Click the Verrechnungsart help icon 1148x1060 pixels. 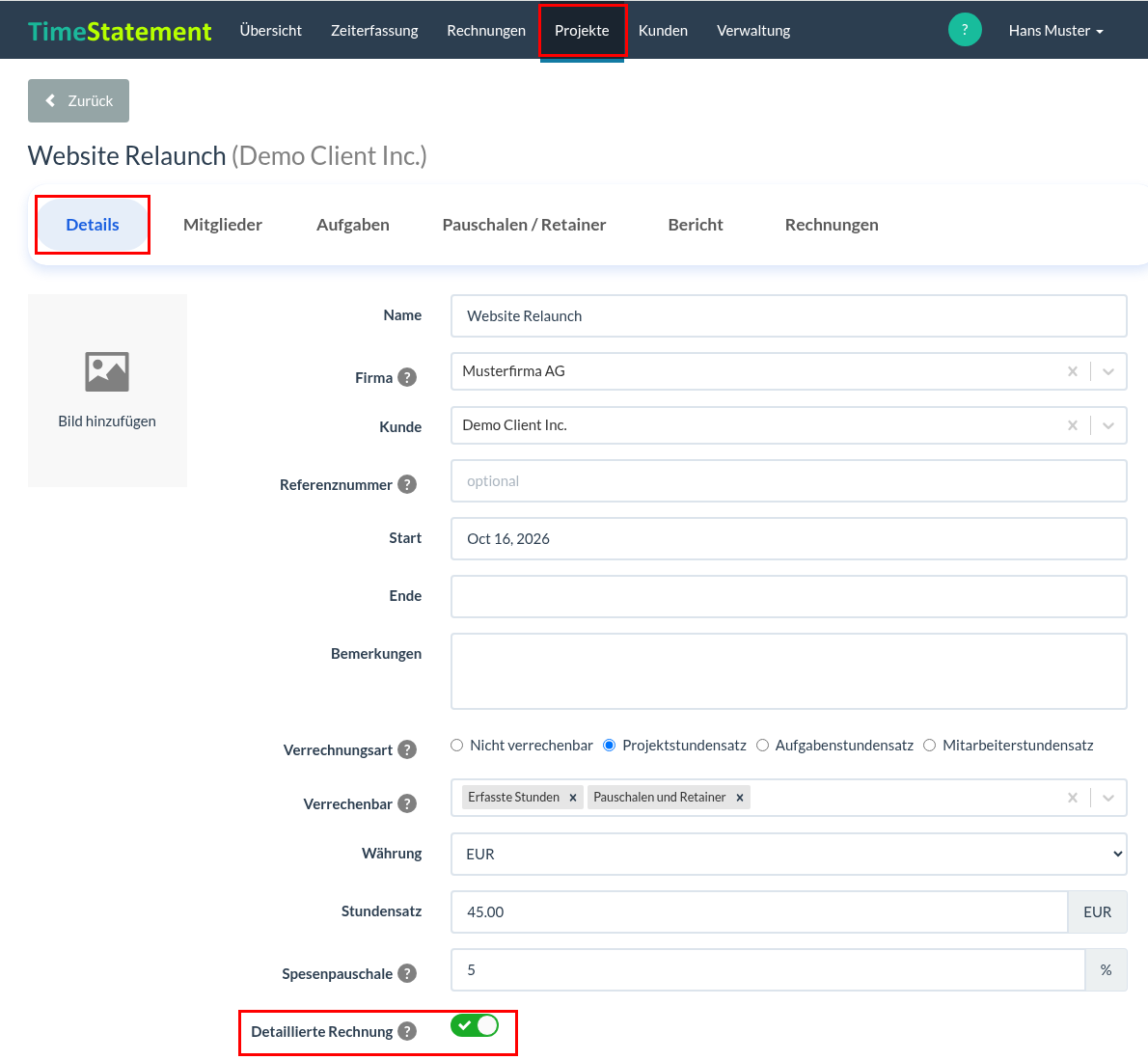point(407,750)
